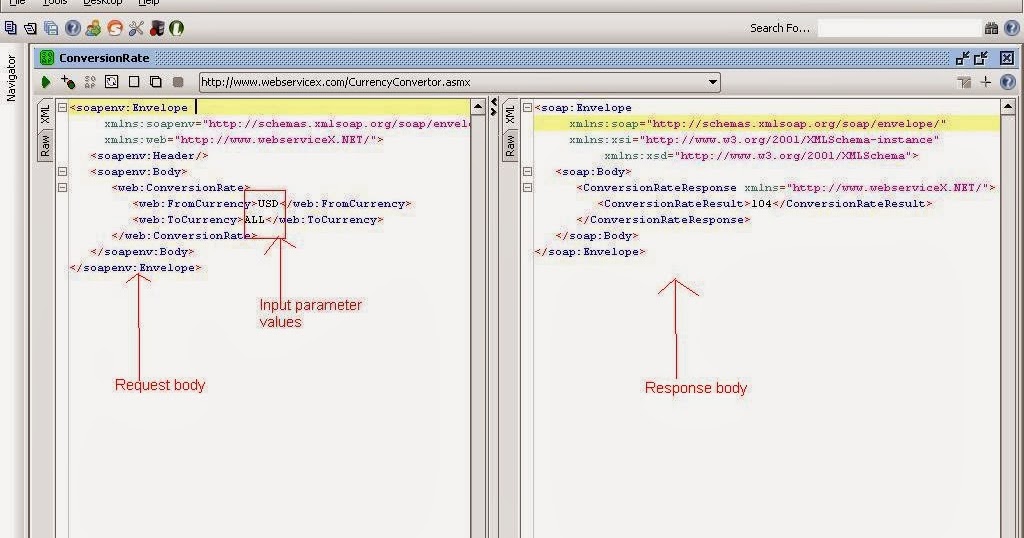1024x538 pixels.
Task: Click the ConversionRate window title
Action: [104, 58]
